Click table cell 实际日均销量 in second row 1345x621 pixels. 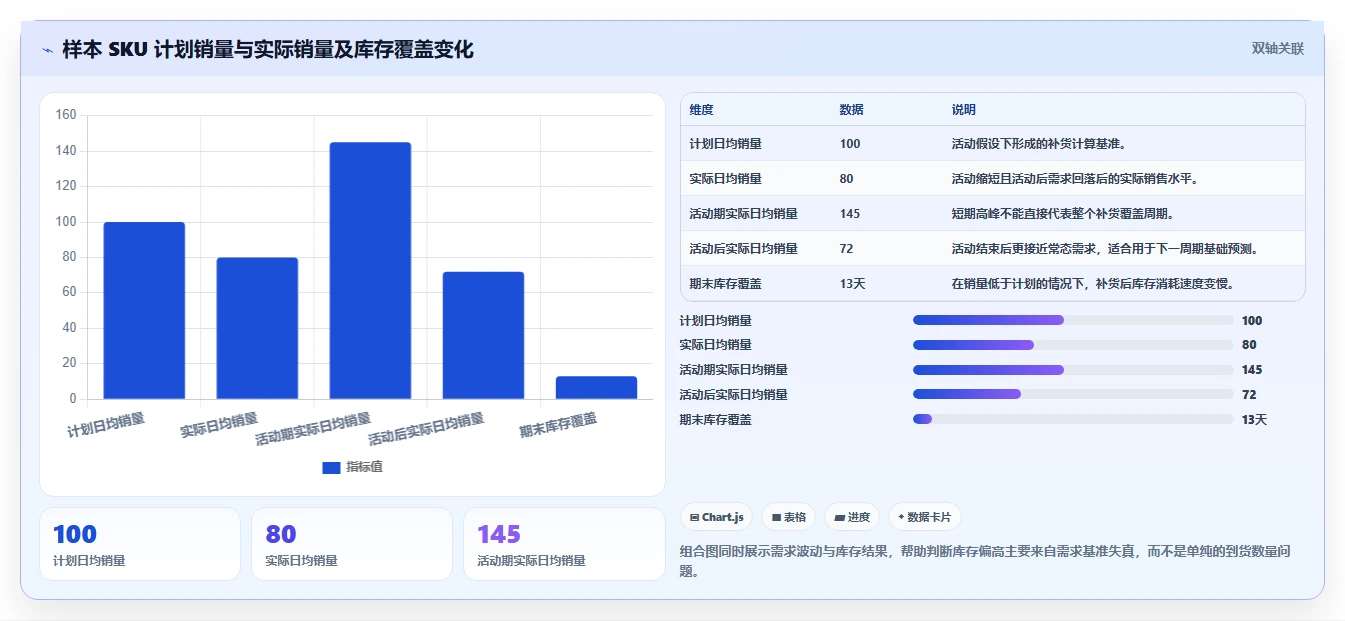tap(726, 179)
